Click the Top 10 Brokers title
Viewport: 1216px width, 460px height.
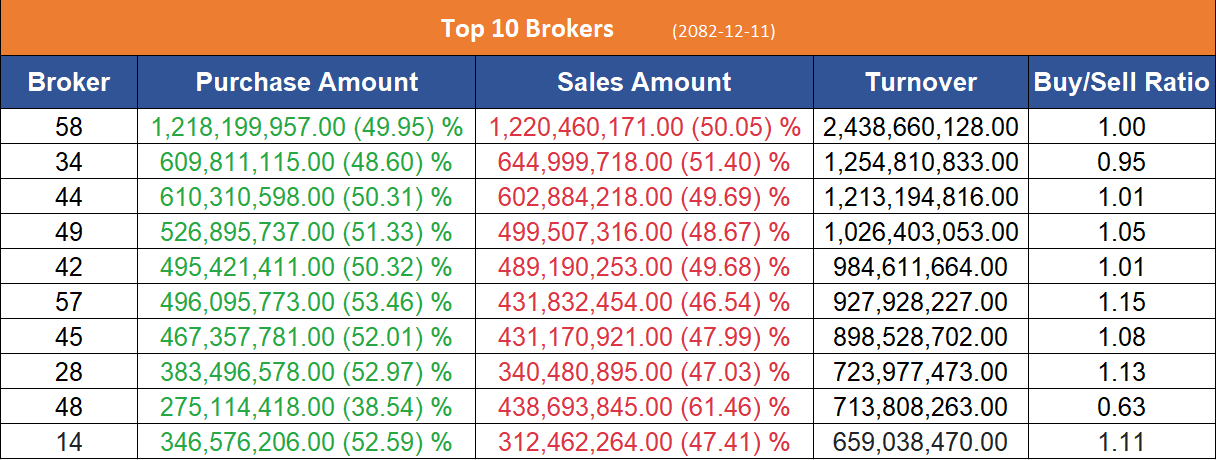(x=527, y=28)
